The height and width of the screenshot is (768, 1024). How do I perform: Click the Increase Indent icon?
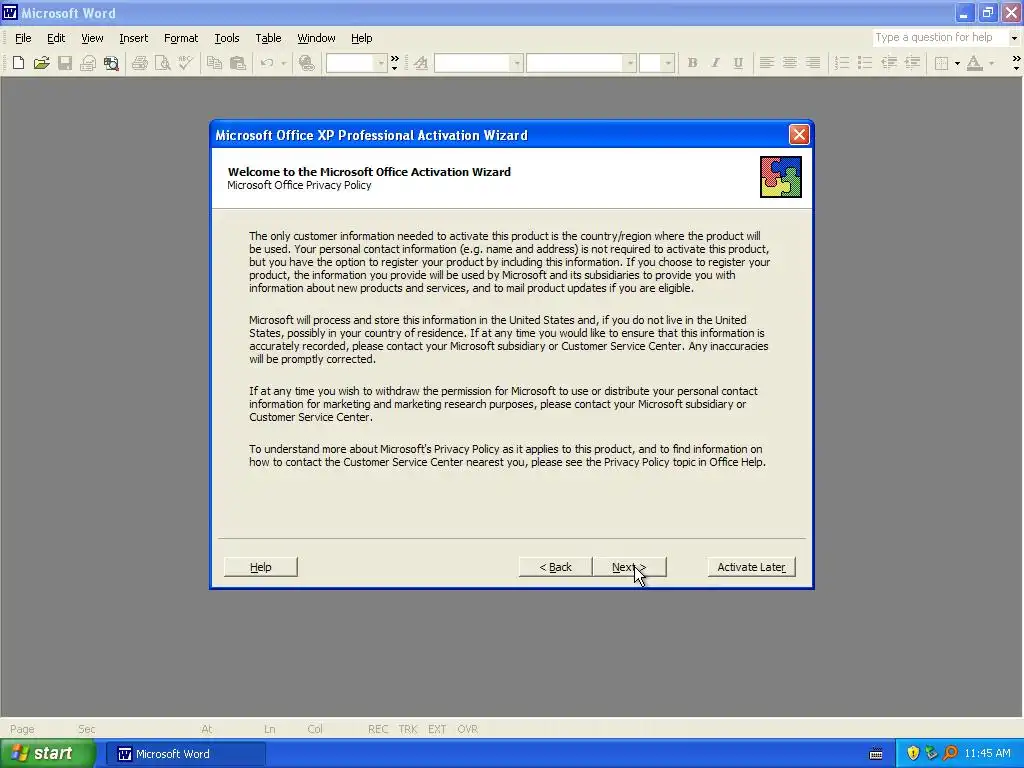coord(912,63)
